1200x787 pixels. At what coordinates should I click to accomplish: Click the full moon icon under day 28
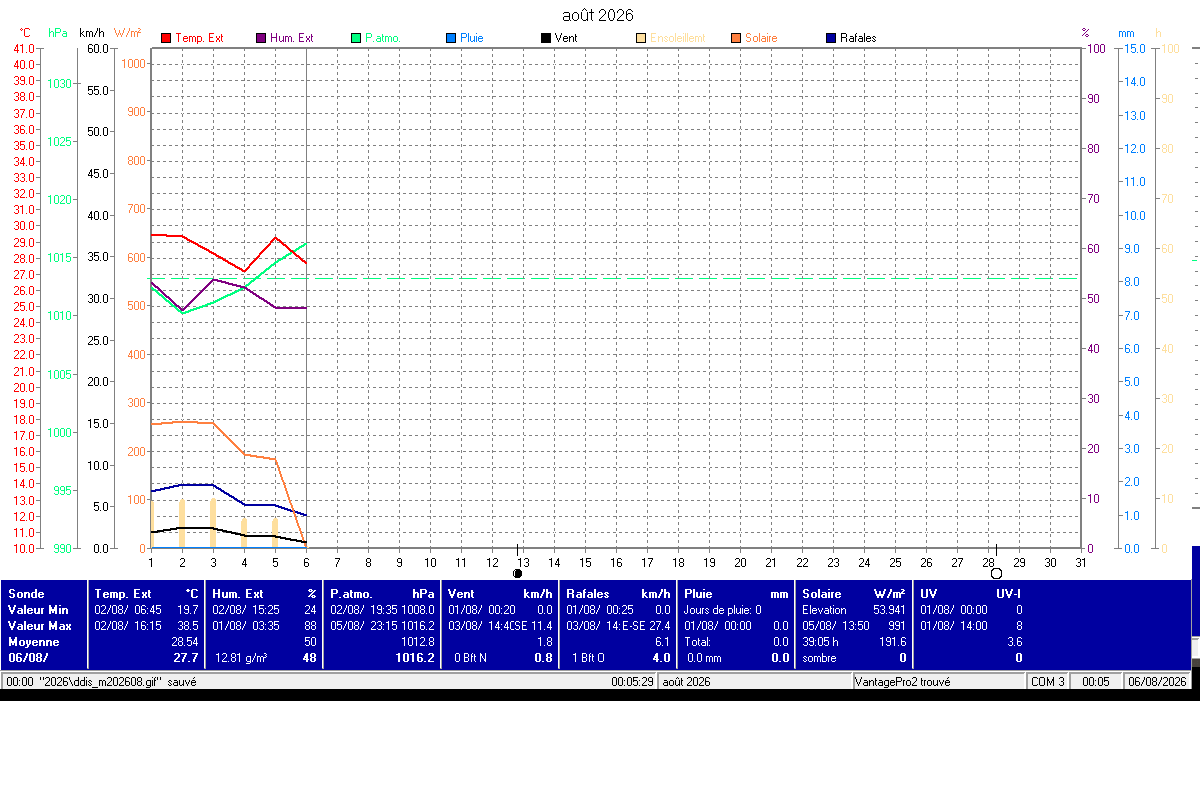click(x=996, y=573)
